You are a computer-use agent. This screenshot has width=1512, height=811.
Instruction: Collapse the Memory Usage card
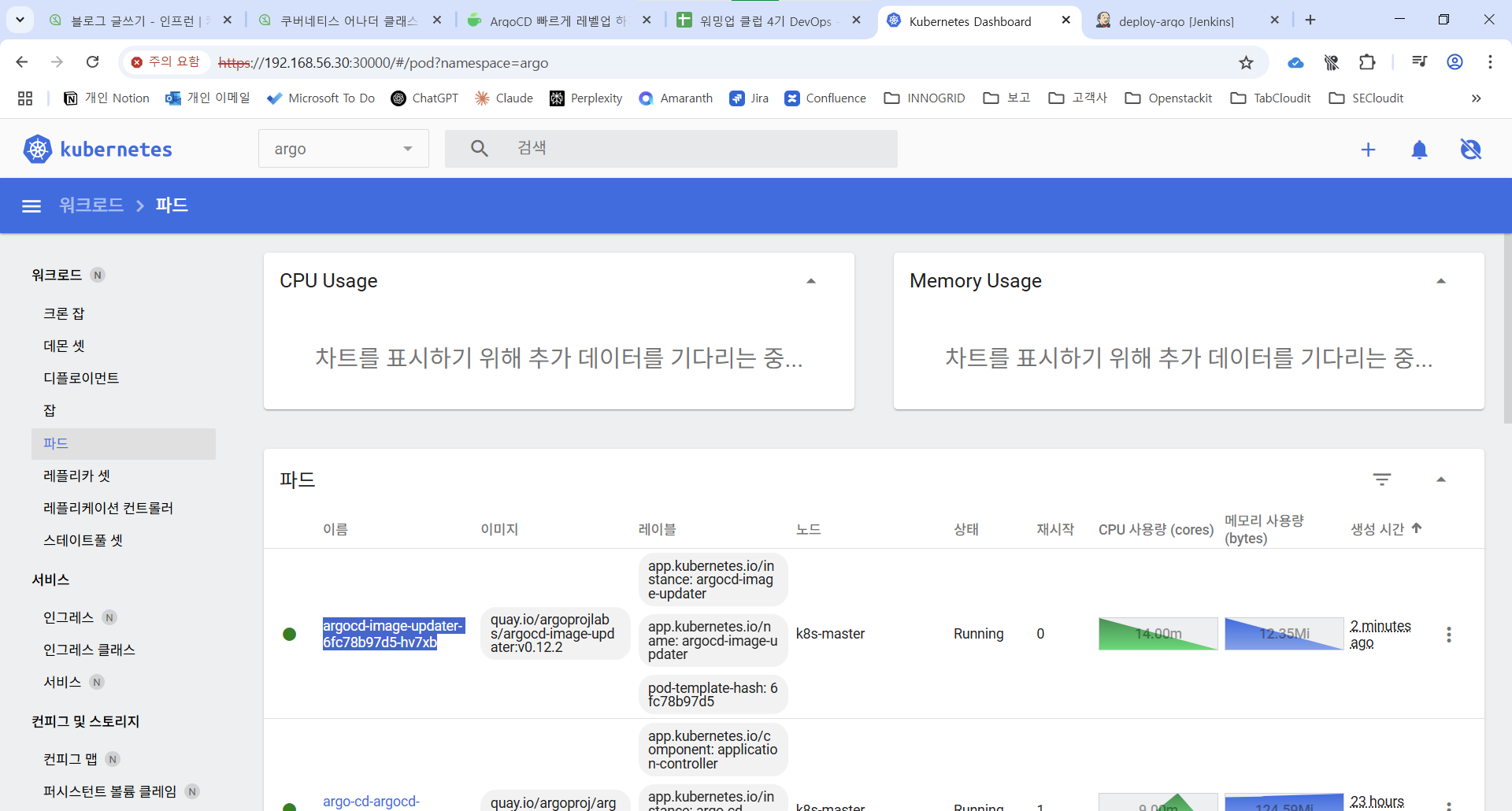coord(1440,281)
